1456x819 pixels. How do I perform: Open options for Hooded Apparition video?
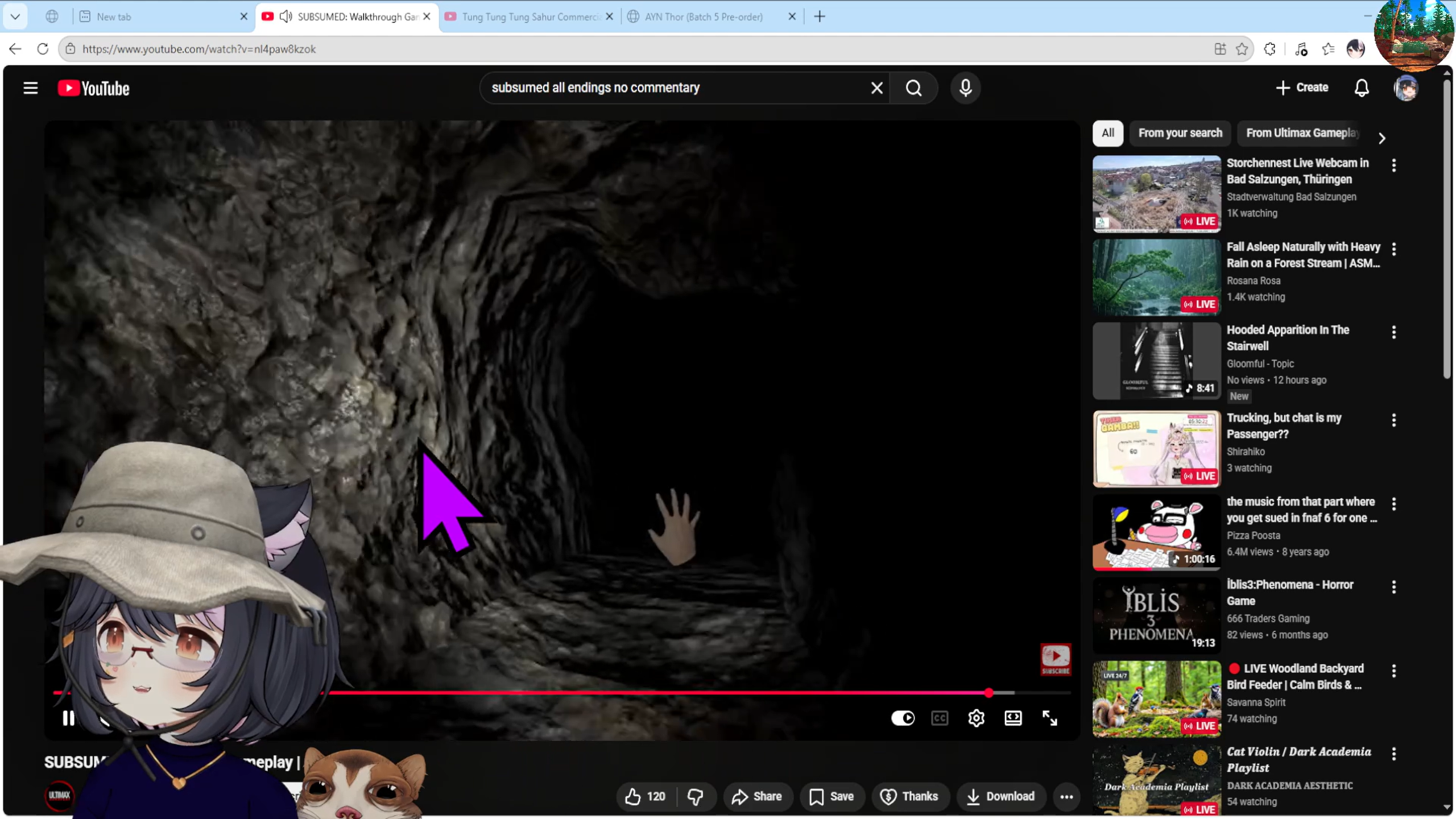click(1393, 332)
